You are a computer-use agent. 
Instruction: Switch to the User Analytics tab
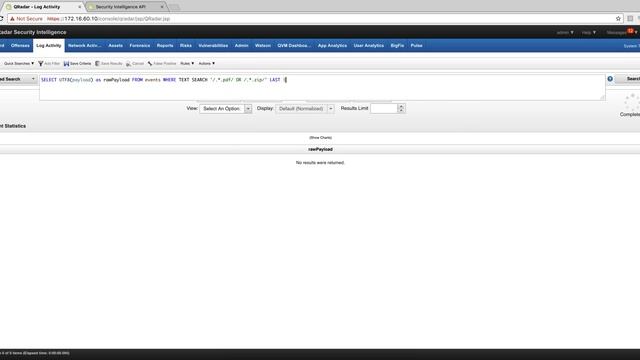[369, 46]
